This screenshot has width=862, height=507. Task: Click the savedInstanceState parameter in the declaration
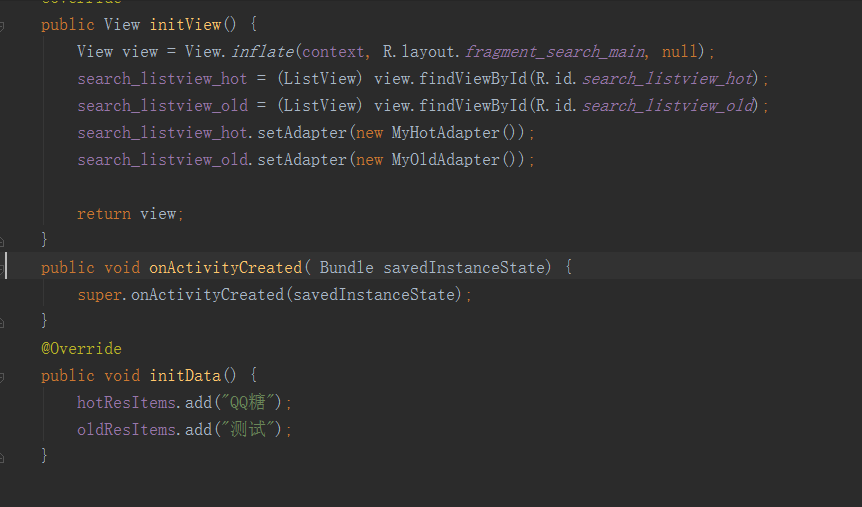pyautogui.click(x=464, y=268)
